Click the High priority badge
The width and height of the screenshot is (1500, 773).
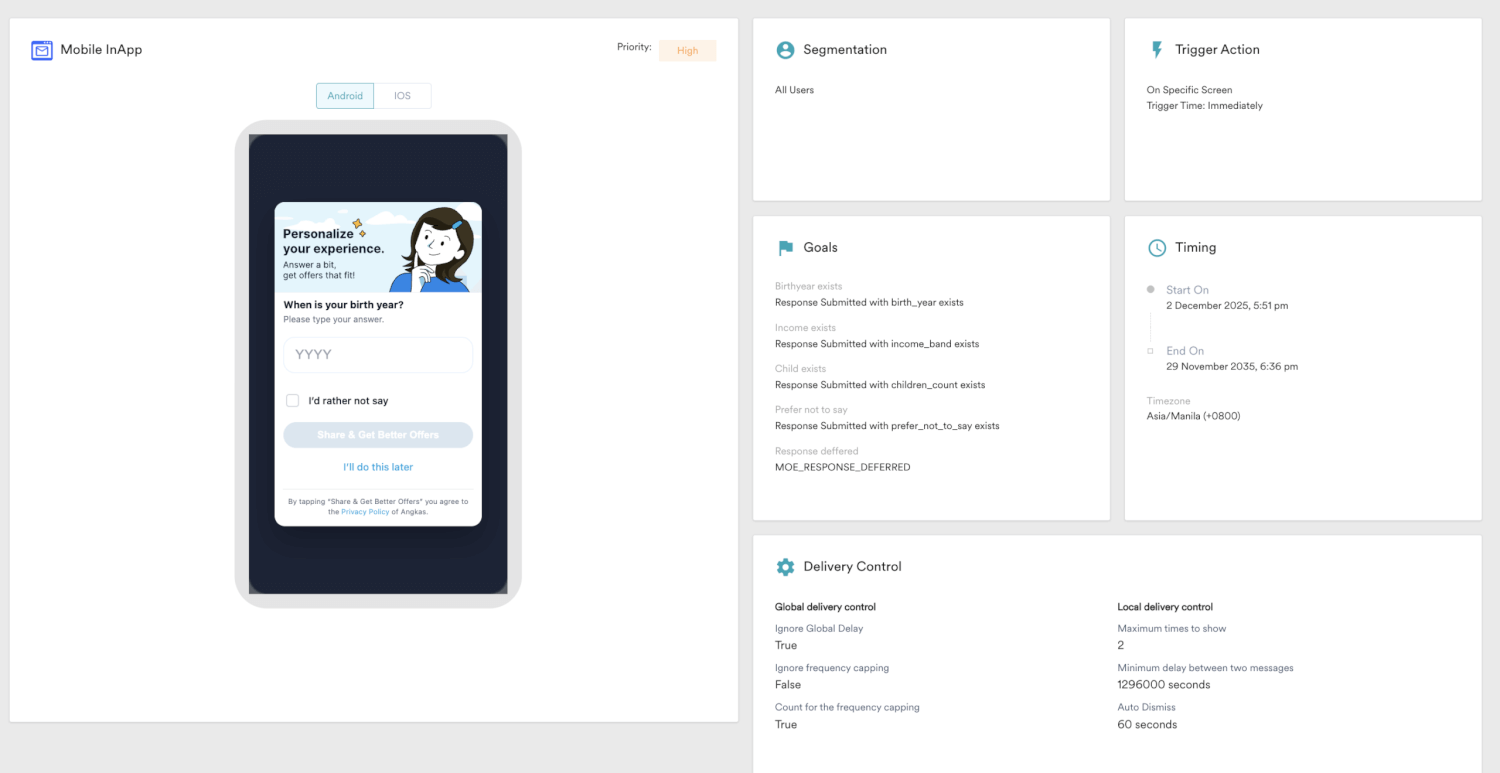click(687, 50)
